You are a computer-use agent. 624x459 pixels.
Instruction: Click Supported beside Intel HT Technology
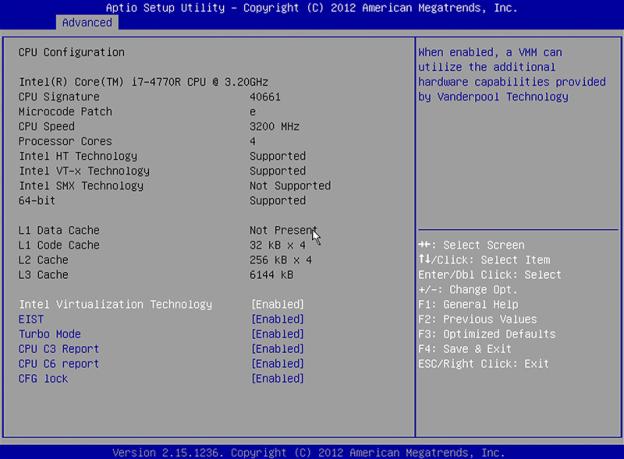pyautogui.click(x=278, y=156)
